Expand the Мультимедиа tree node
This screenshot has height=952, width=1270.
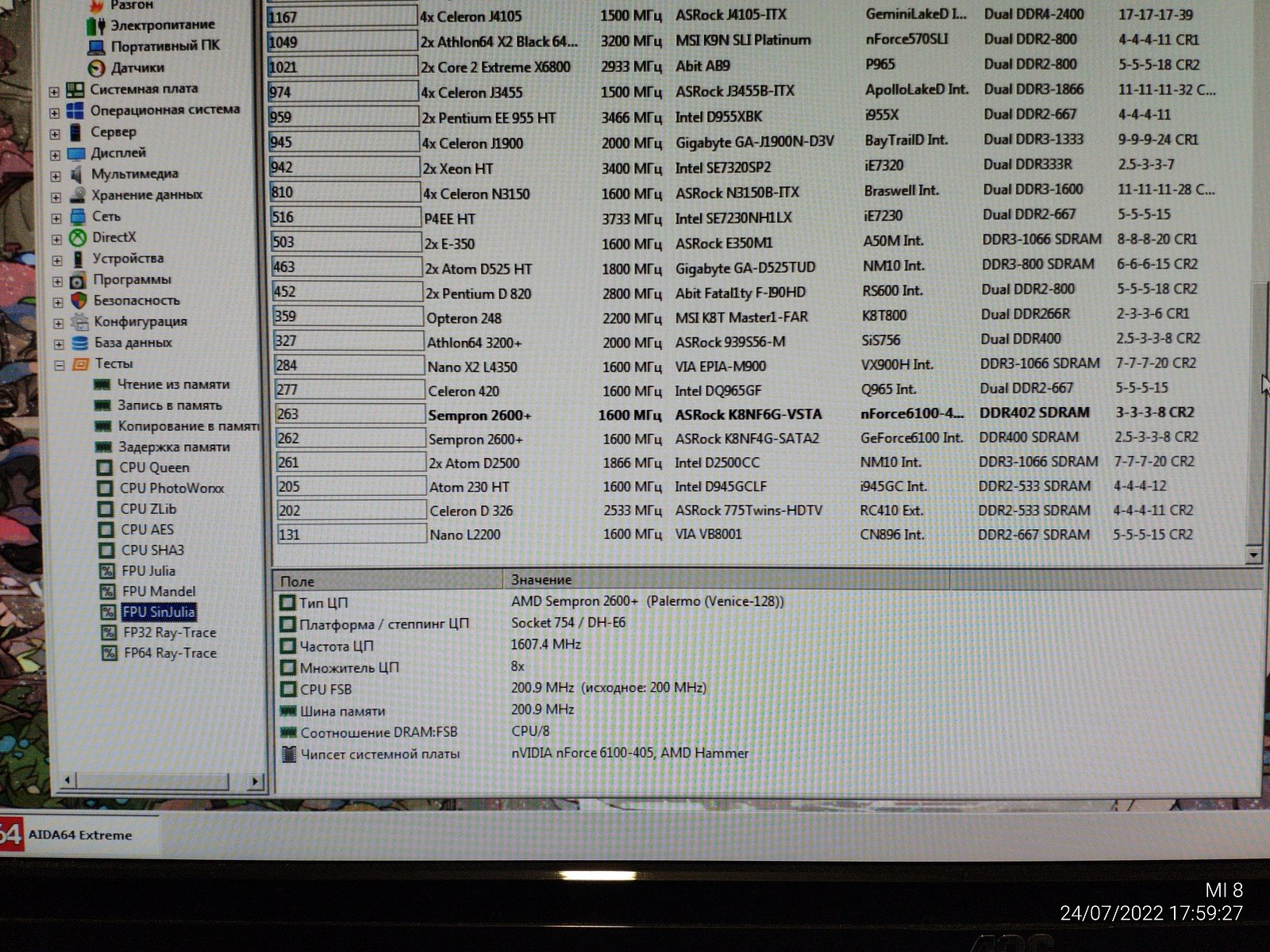tap(56, 177)
